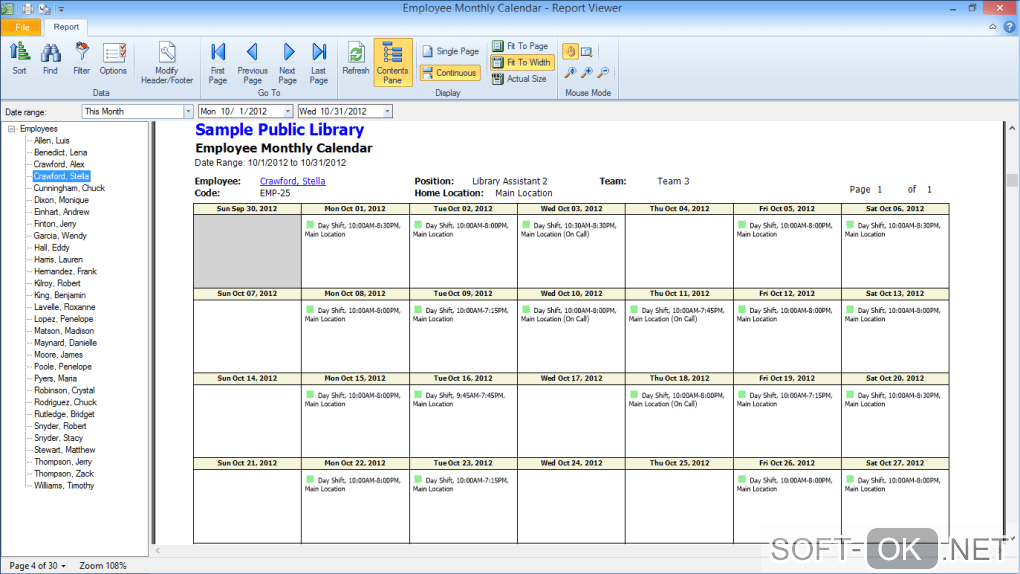Open the start date picker dropdown
The width and height of the screenshot is (1020, 574).
288,111
